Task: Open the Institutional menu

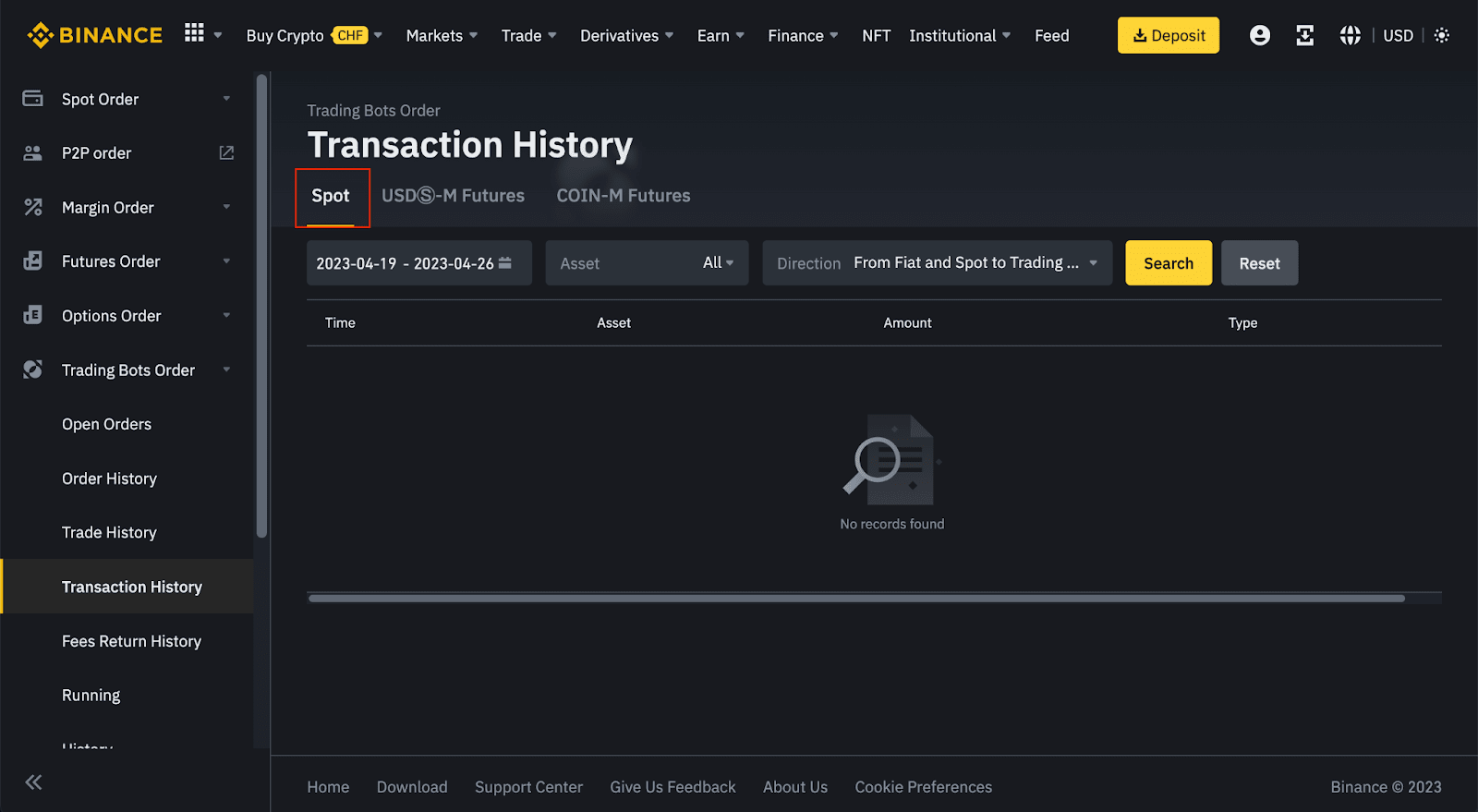Action: [x=960, y=35]
